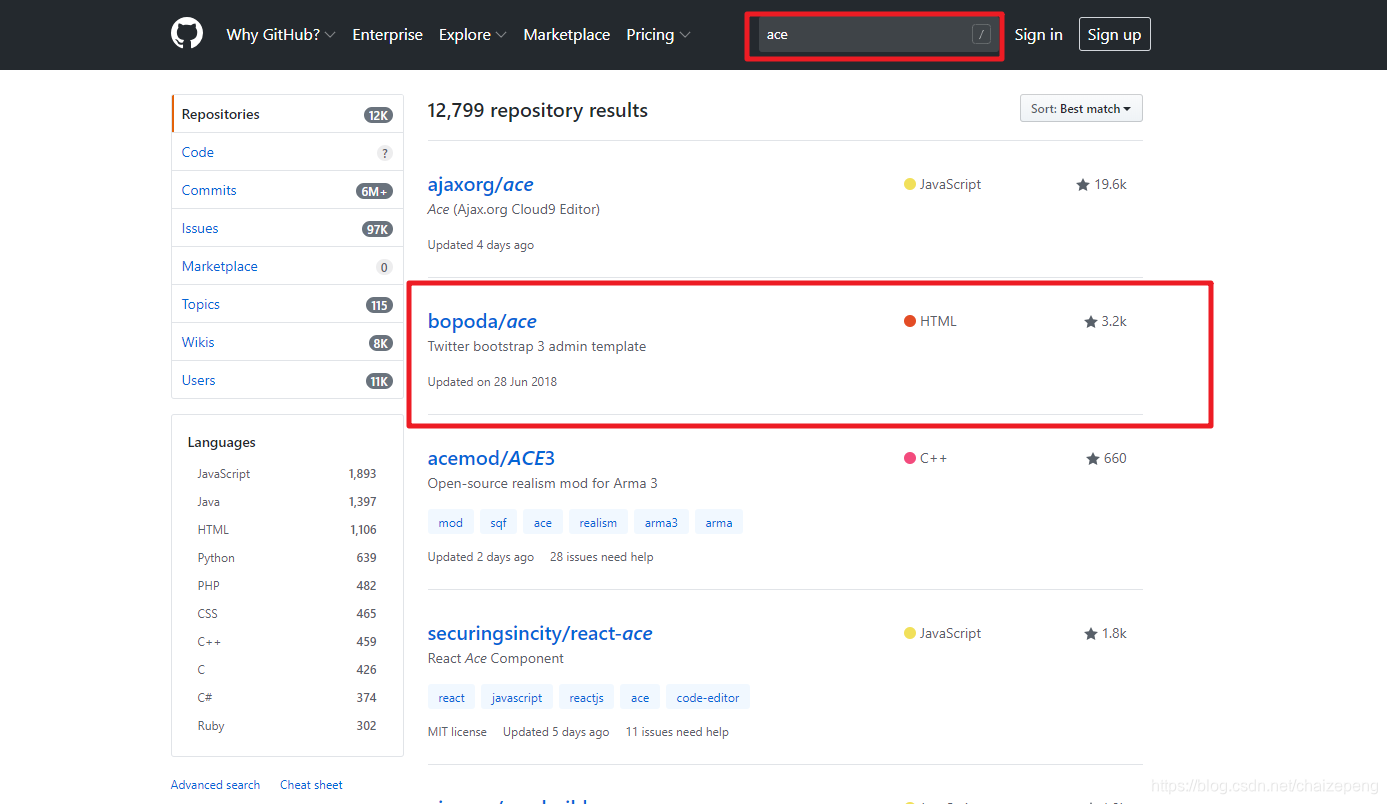Click the star icon next to ajaxorg/ace
This screenshot has height=804, width=1387.
1083,184
